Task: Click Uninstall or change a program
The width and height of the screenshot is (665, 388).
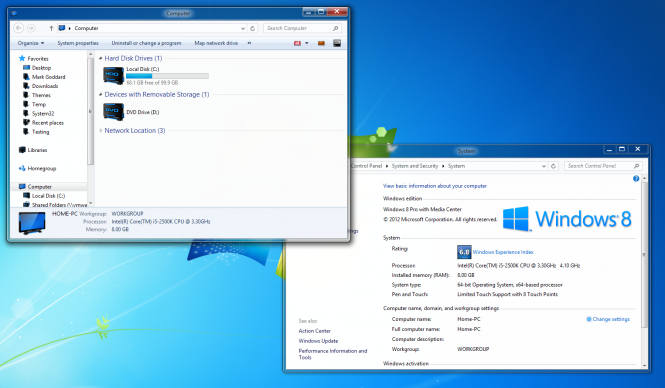Action: pyautogui.click(x=146, y=43)
